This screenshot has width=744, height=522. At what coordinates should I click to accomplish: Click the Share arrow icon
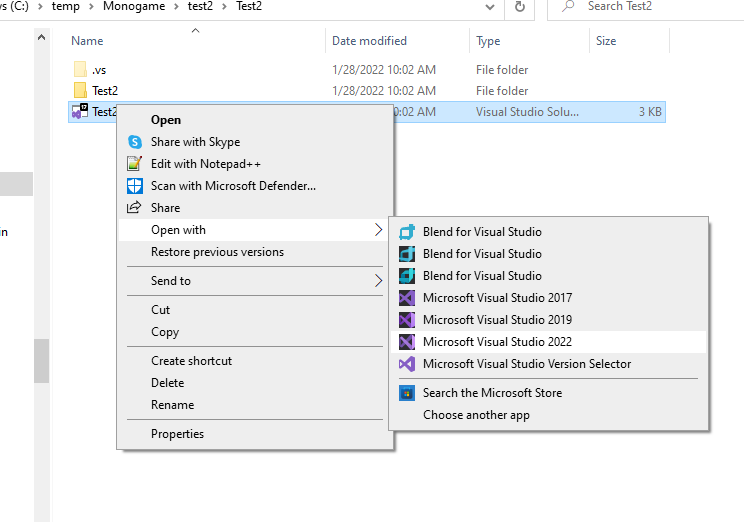tap(134, 207)
